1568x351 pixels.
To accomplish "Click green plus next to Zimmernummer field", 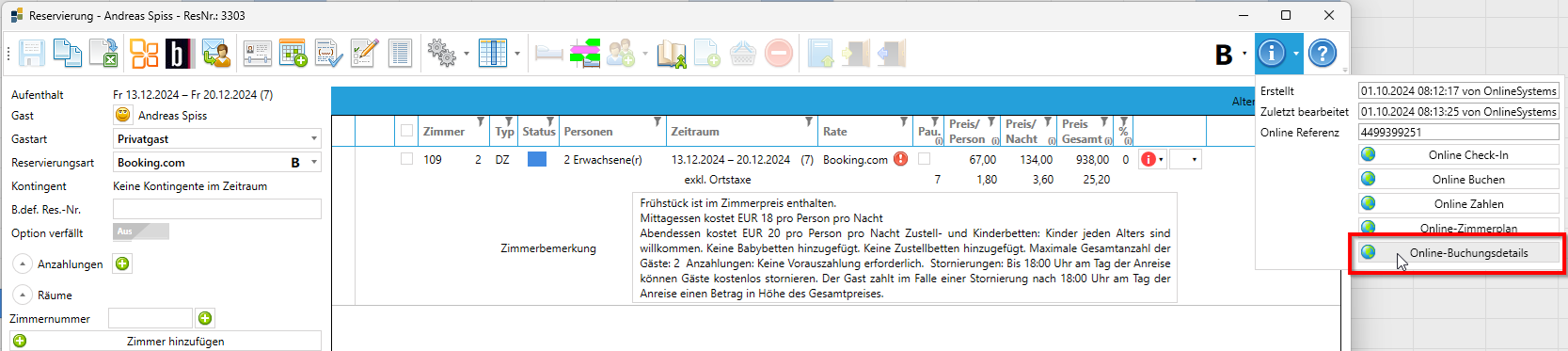I will pos(205,318).
